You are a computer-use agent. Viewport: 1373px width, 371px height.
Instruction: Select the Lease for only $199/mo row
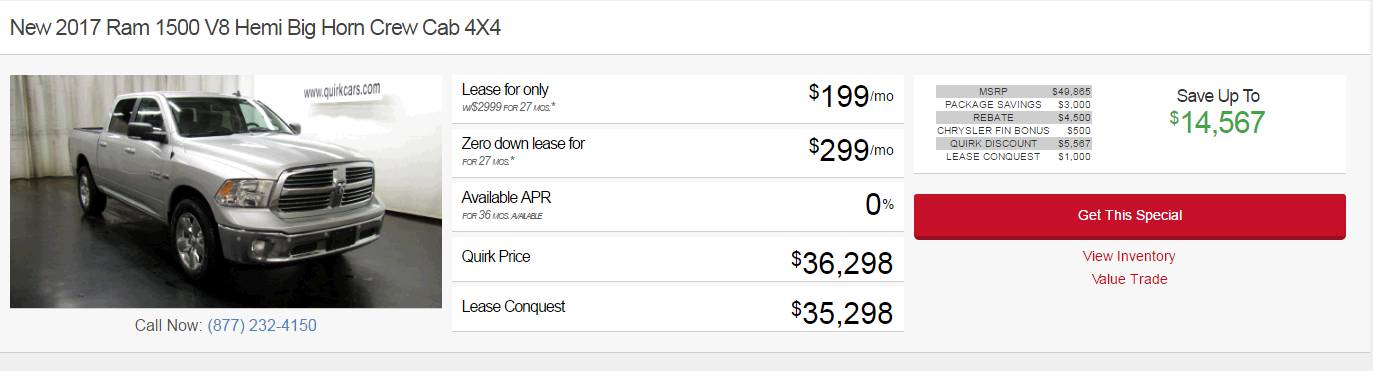point(678,98)
